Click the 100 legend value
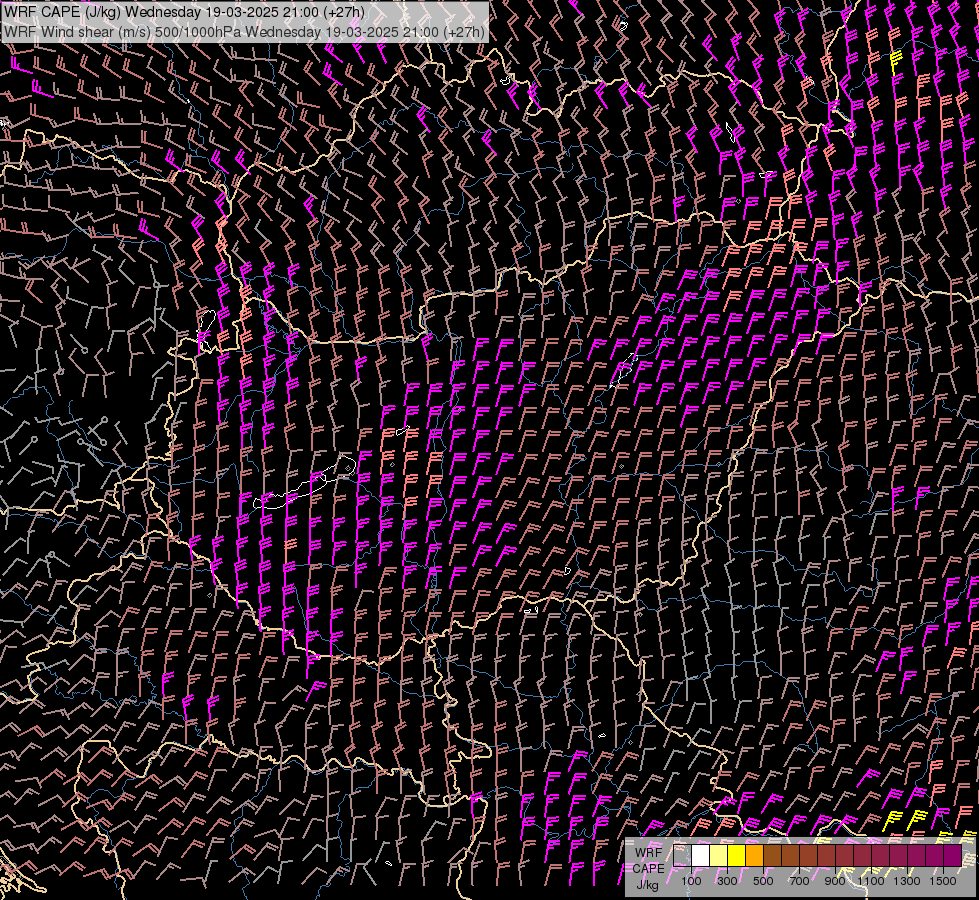The height and width of the screenshot is (900, 979). click(691, 881)
